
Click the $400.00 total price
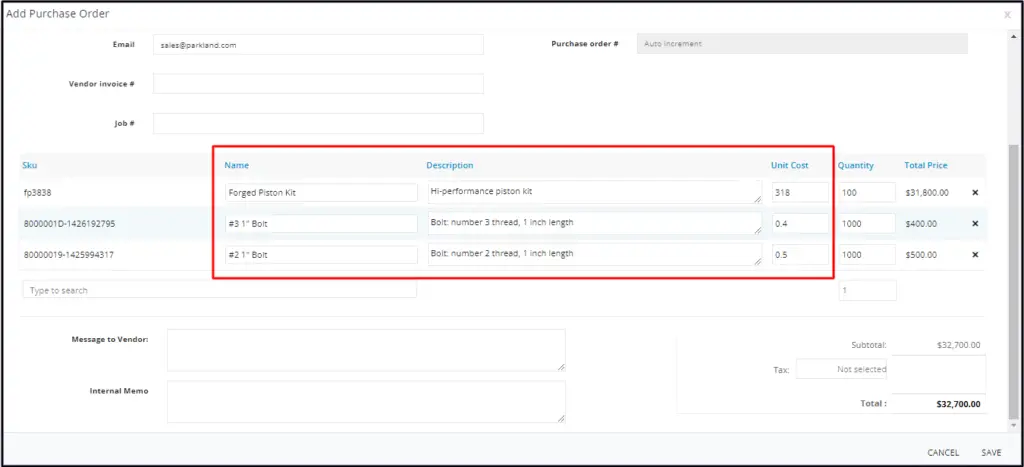[x=921, y=223]
